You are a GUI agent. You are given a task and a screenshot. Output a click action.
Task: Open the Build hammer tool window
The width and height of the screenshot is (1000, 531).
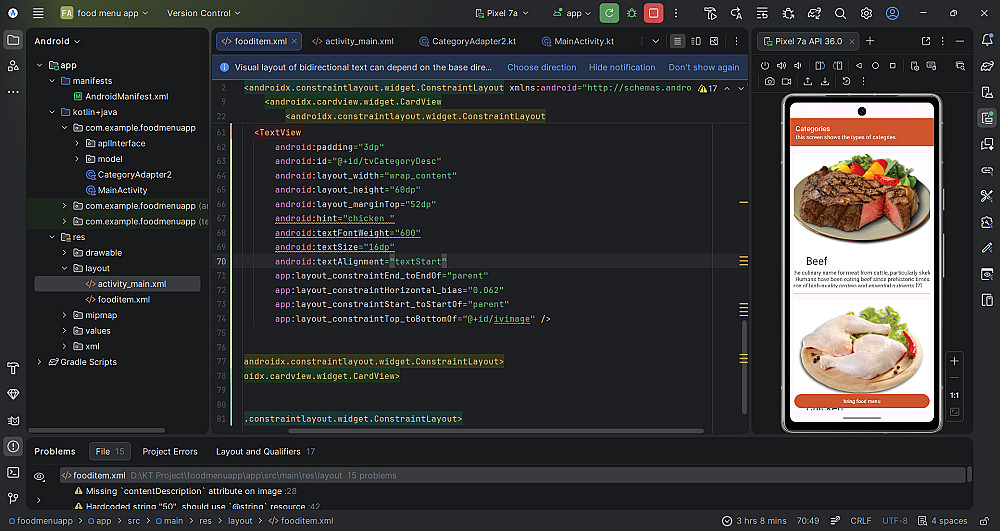click(13, 368)
